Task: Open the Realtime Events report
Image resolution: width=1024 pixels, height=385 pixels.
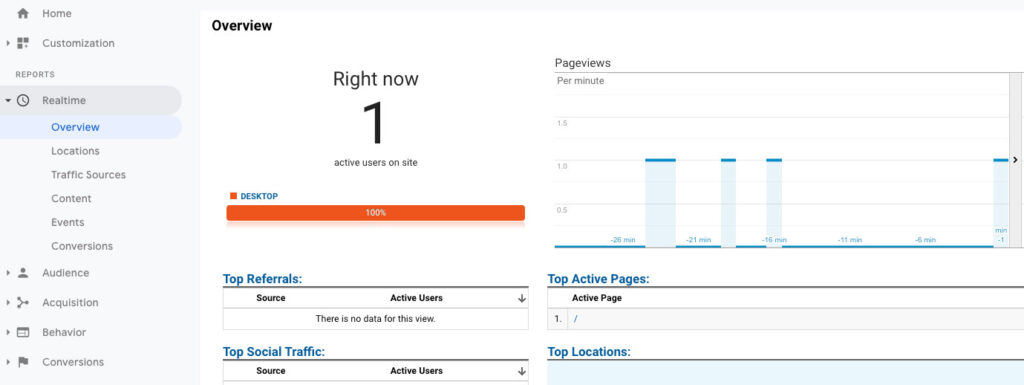Action: pos(67,223)
